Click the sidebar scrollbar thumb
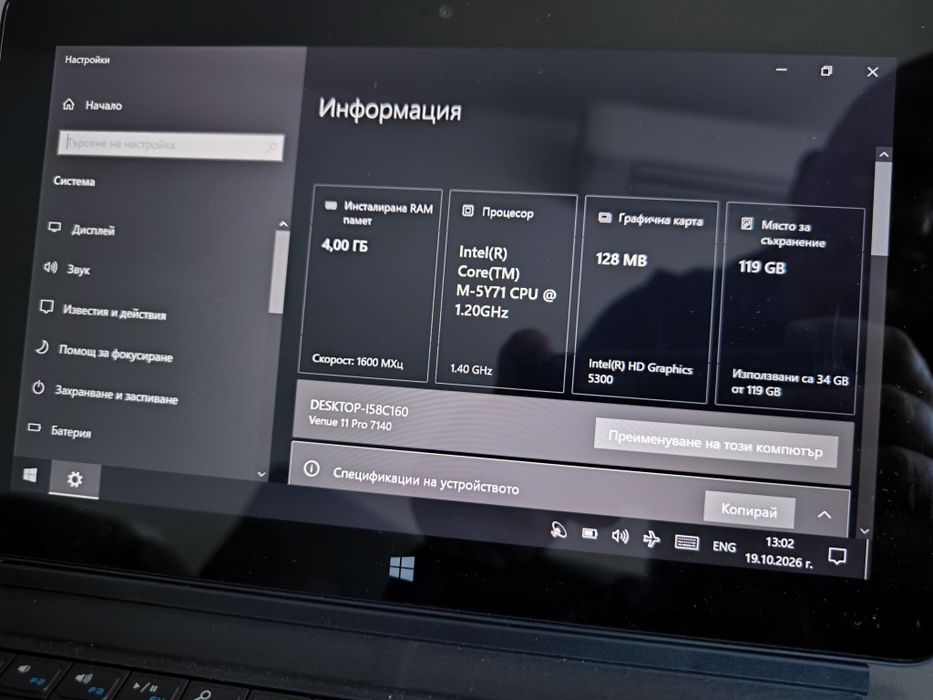The image size is (933, 700). pos(278,272)
